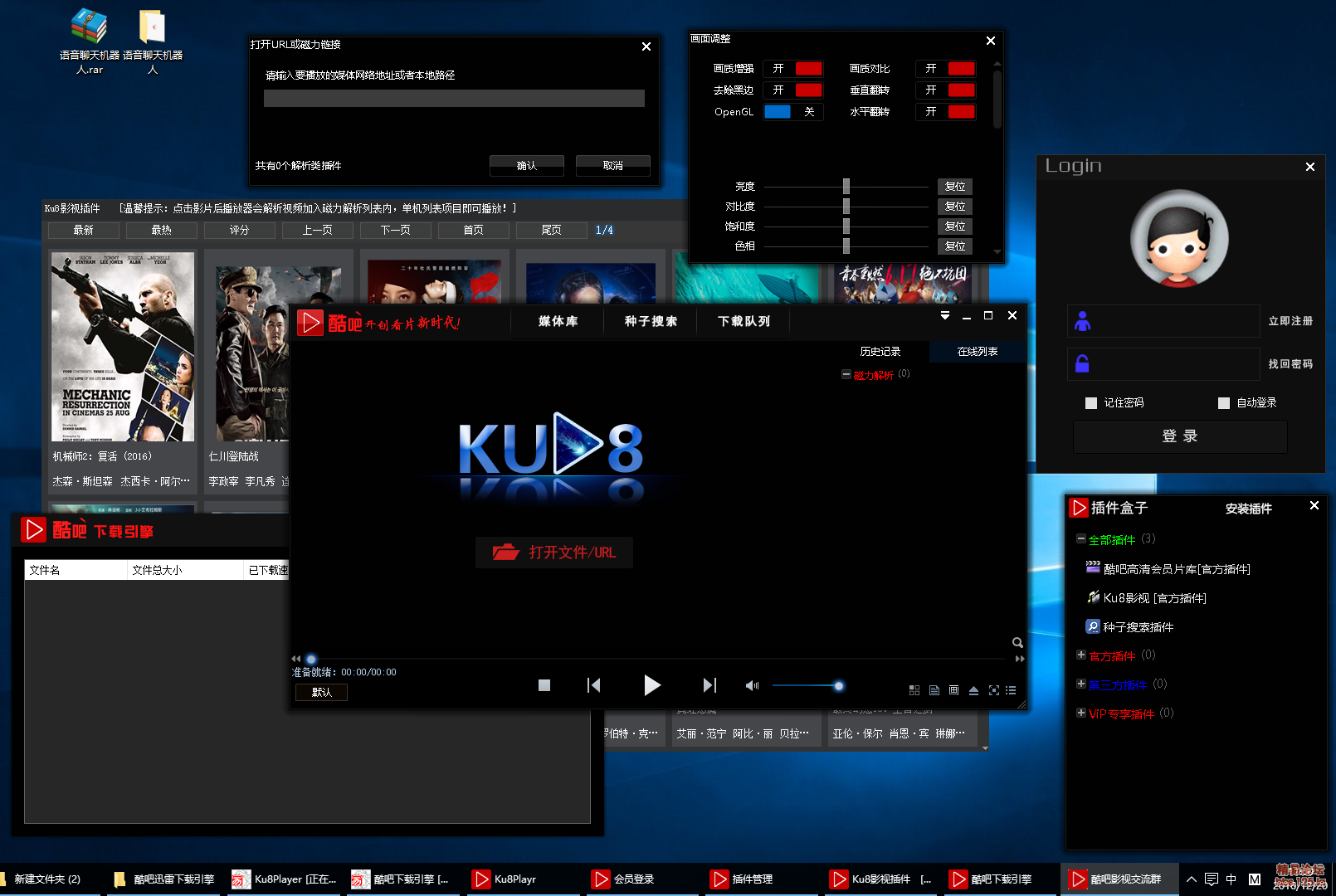Image resolution: width=1336 pixels, height=896 pixels.
Task: Collapse the 磁力解析 node in player list
Action: [x=846, y=374]
